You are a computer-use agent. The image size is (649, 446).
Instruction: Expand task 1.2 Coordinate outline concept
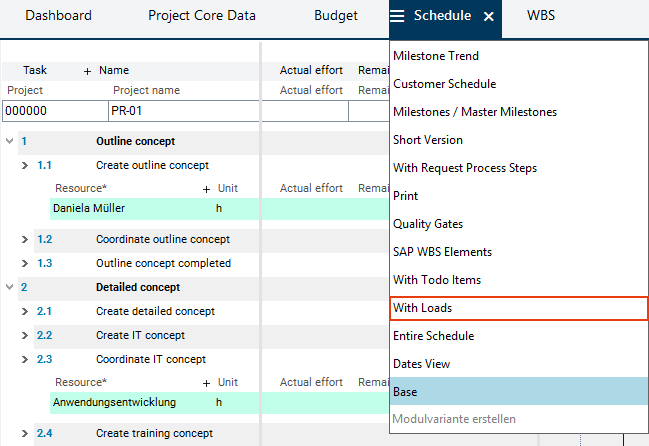click(25, 239)
